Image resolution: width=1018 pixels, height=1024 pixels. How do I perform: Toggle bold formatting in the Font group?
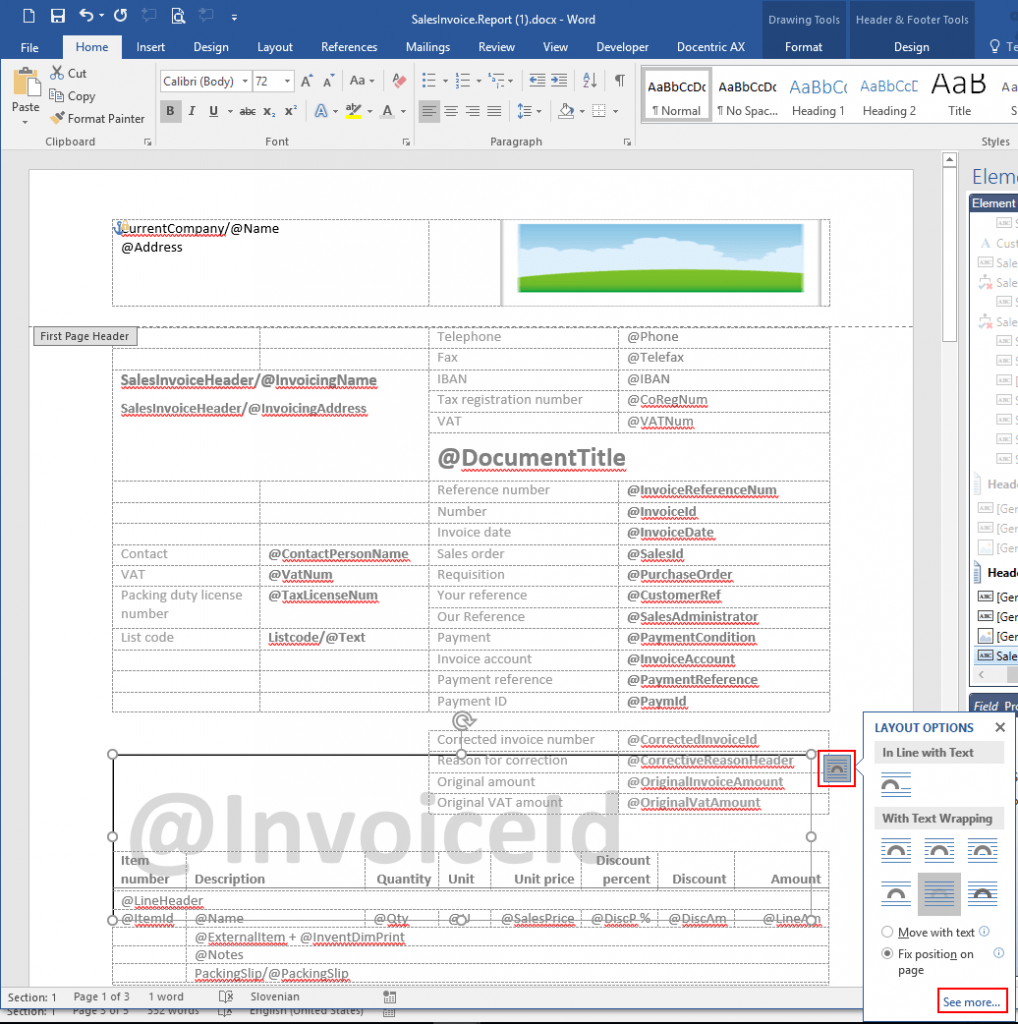pos(170,111)
